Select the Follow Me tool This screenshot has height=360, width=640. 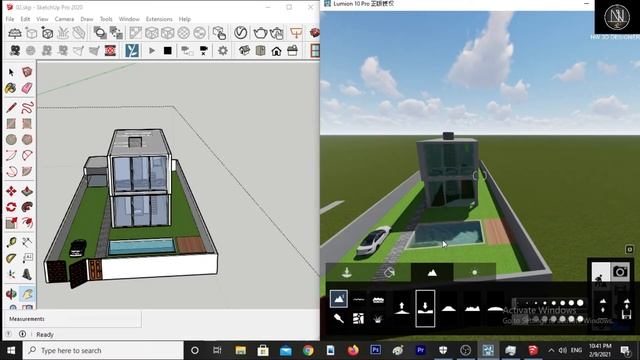tap(27, 207)
